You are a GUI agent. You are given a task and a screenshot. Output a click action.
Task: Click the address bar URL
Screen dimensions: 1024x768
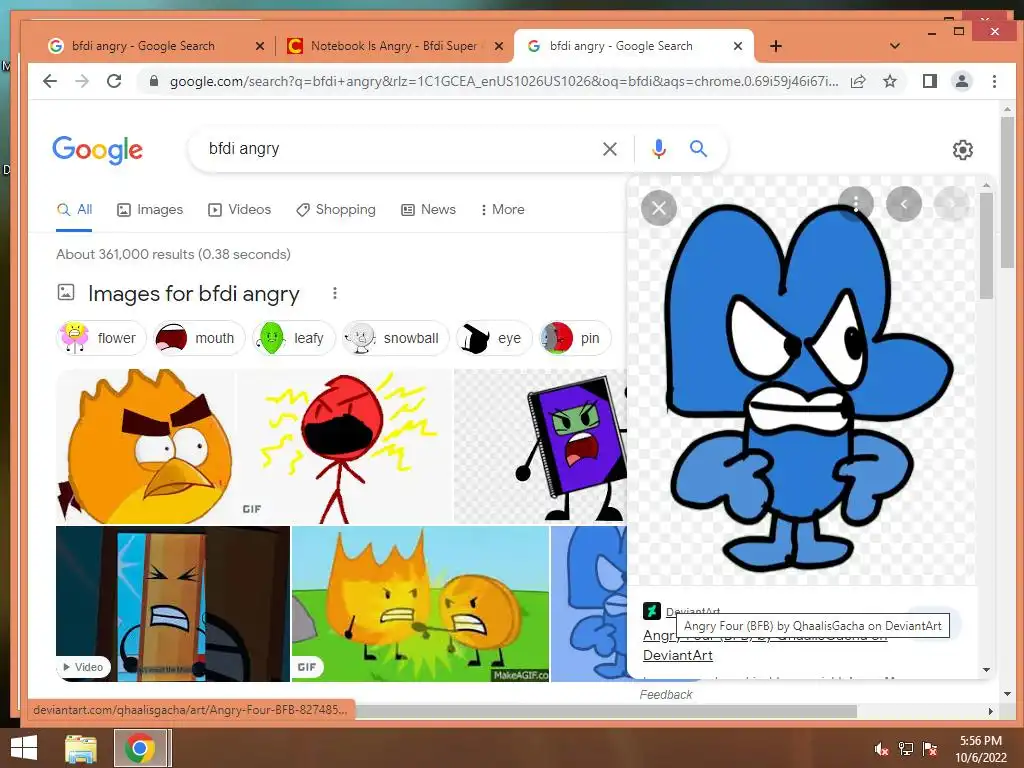click(503, 81)
